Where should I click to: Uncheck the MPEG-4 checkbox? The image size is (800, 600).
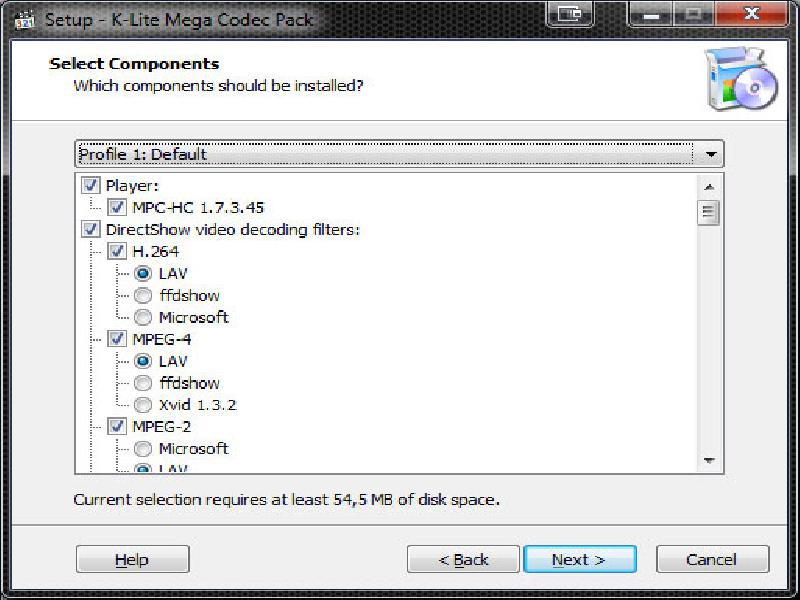click(117, 339)
